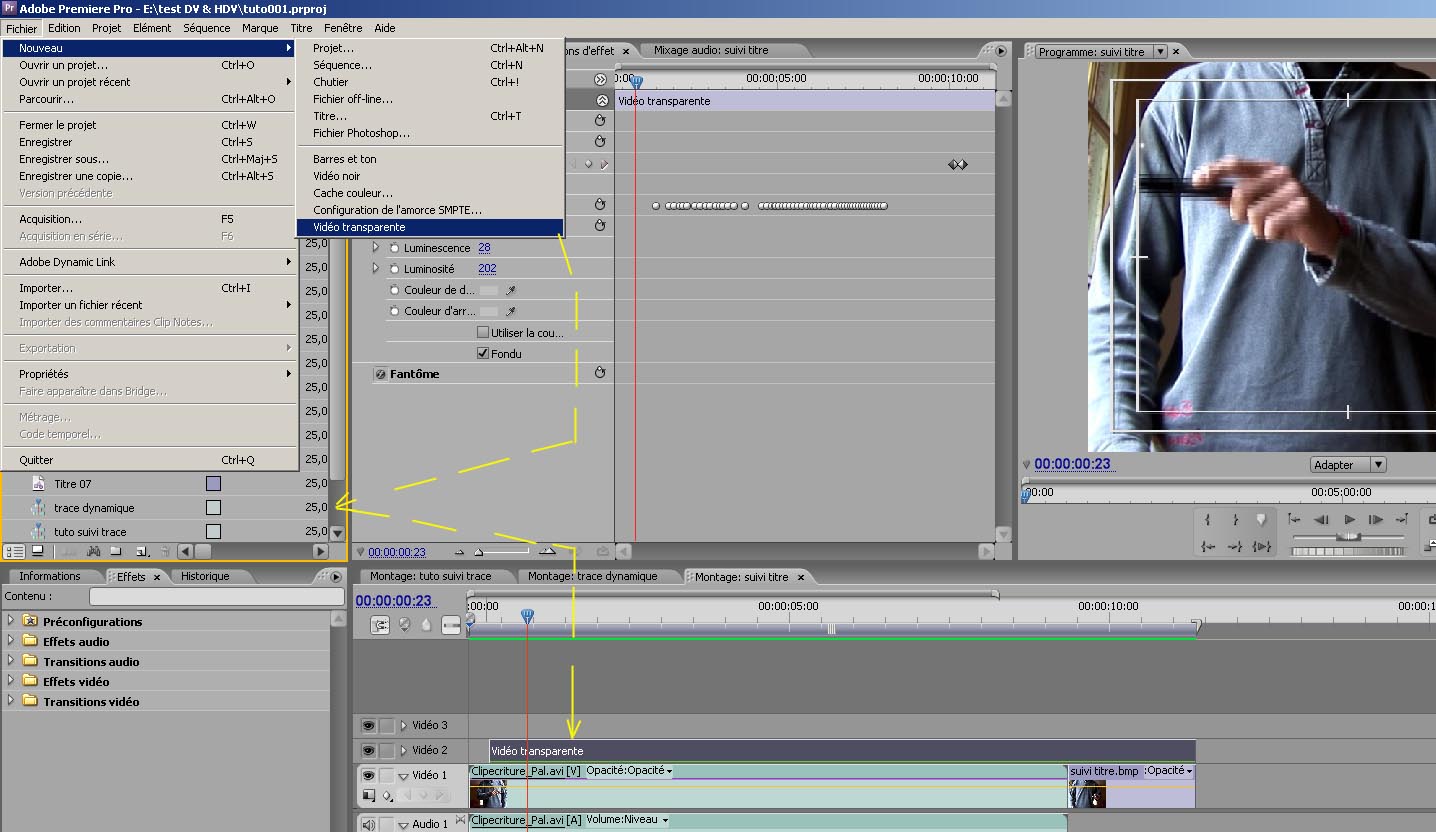The image size is (1436, 832).
Task: Toggle the Utiliser la cou... checkbox
Action: 483,332
